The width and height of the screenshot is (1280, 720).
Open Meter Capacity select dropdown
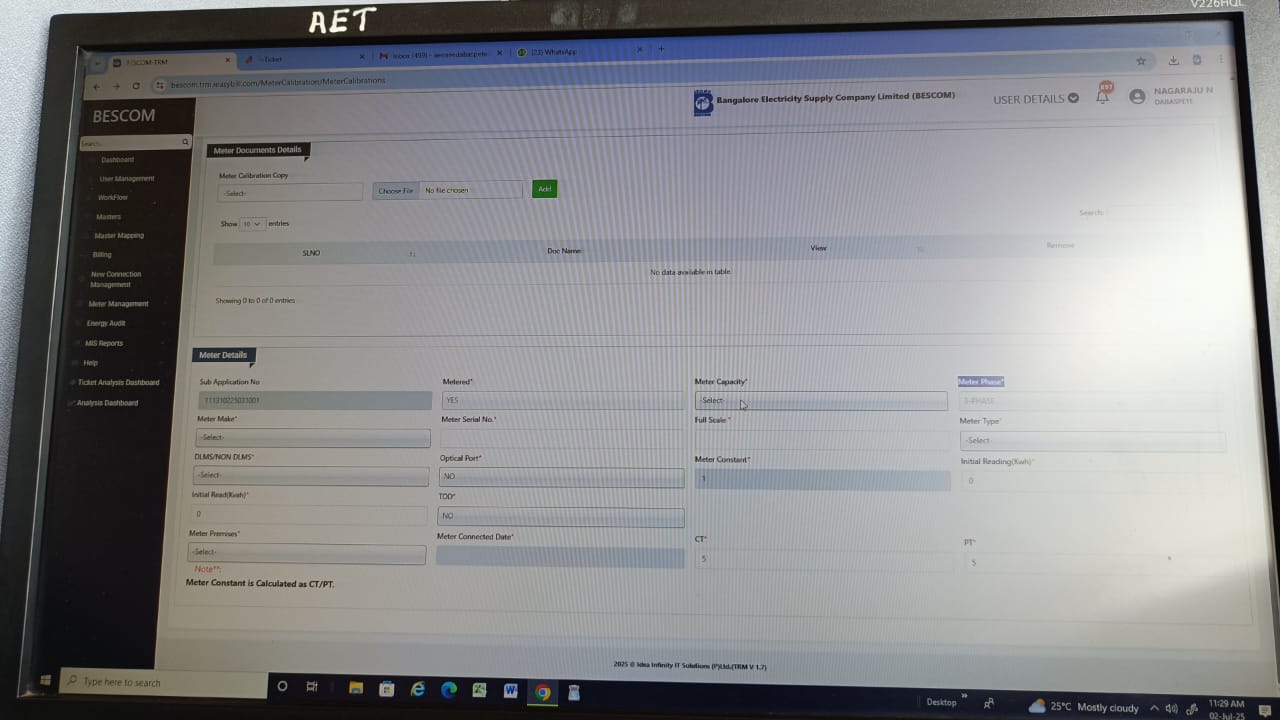pyautogui.click(x=821, y=401)
